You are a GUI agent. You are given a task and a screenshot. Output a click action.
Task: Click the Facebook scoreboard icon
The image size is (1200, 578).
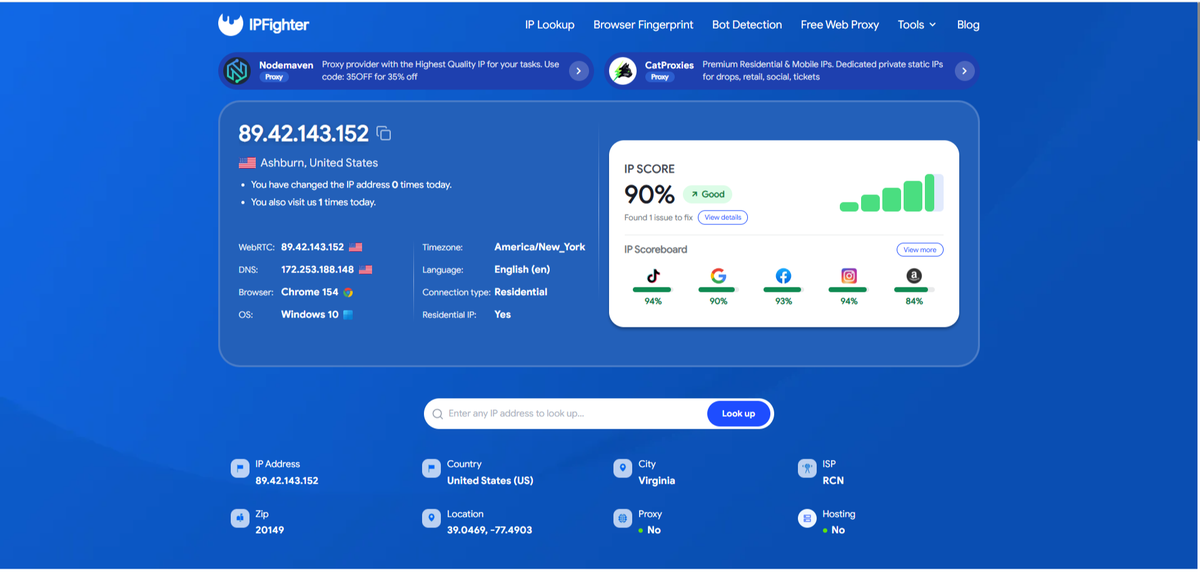[783, 276]
